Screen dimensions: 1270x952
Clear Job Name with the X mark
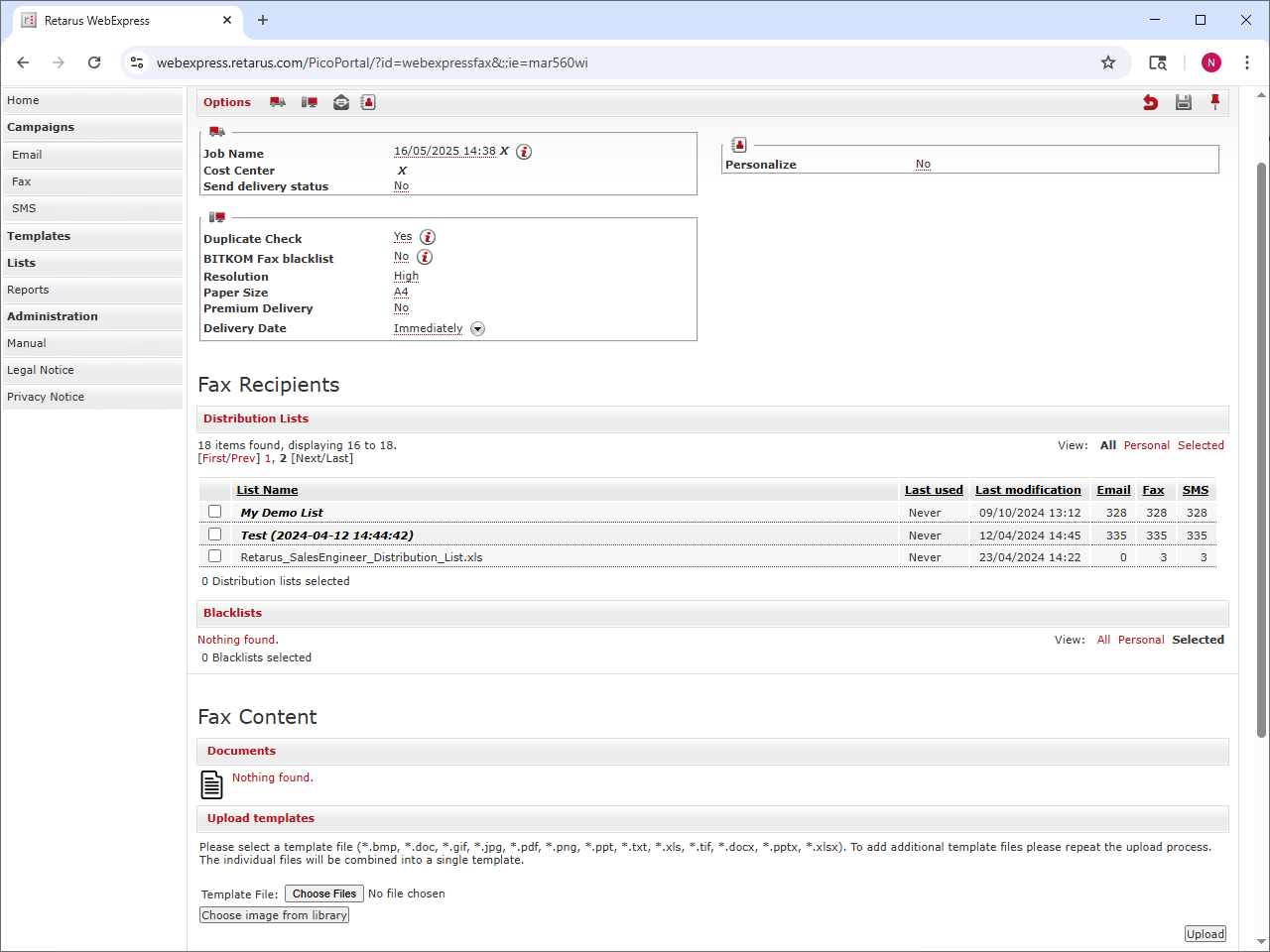click(x=504, y=152)
